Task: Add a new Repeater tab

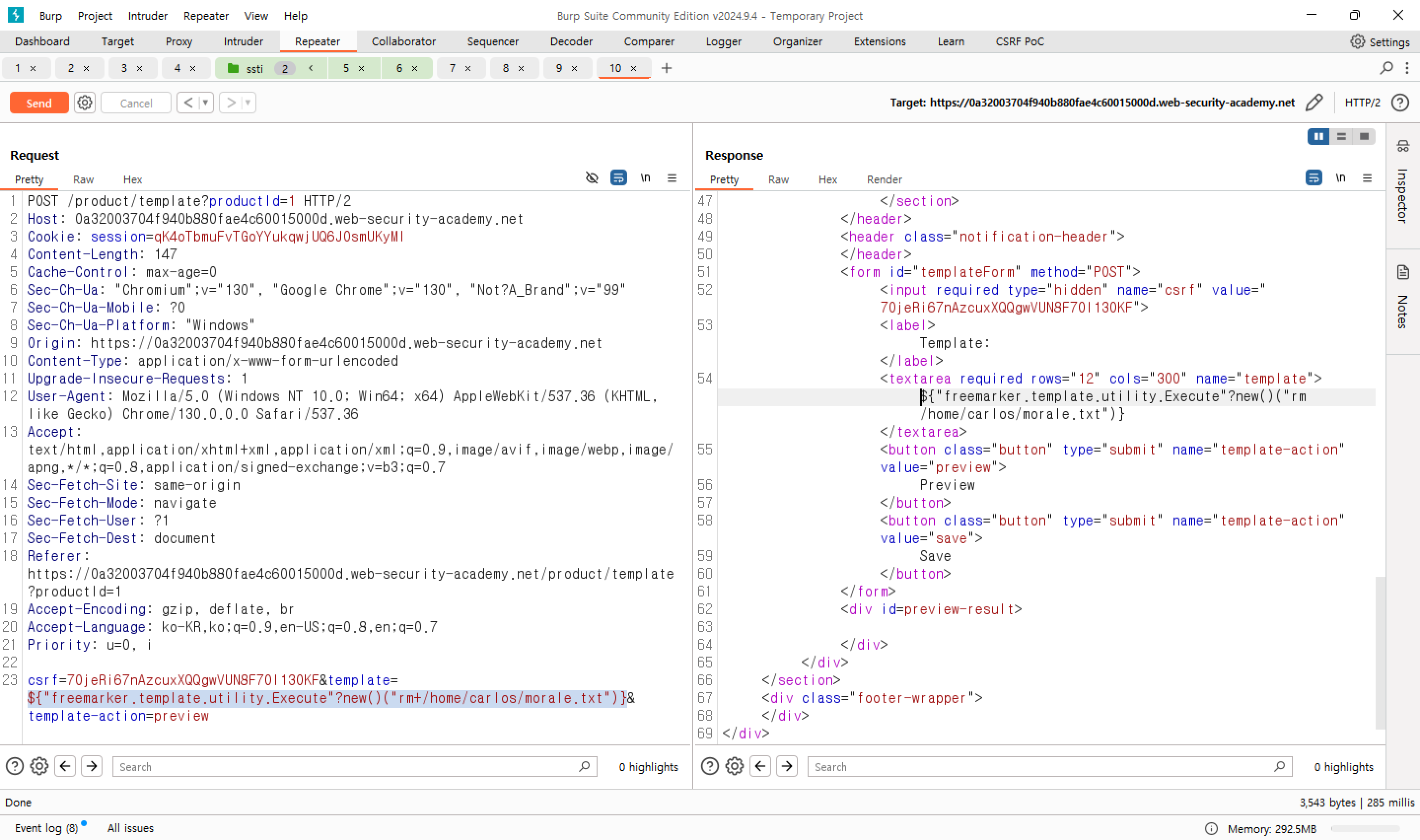Action: [x=666, y=68]
